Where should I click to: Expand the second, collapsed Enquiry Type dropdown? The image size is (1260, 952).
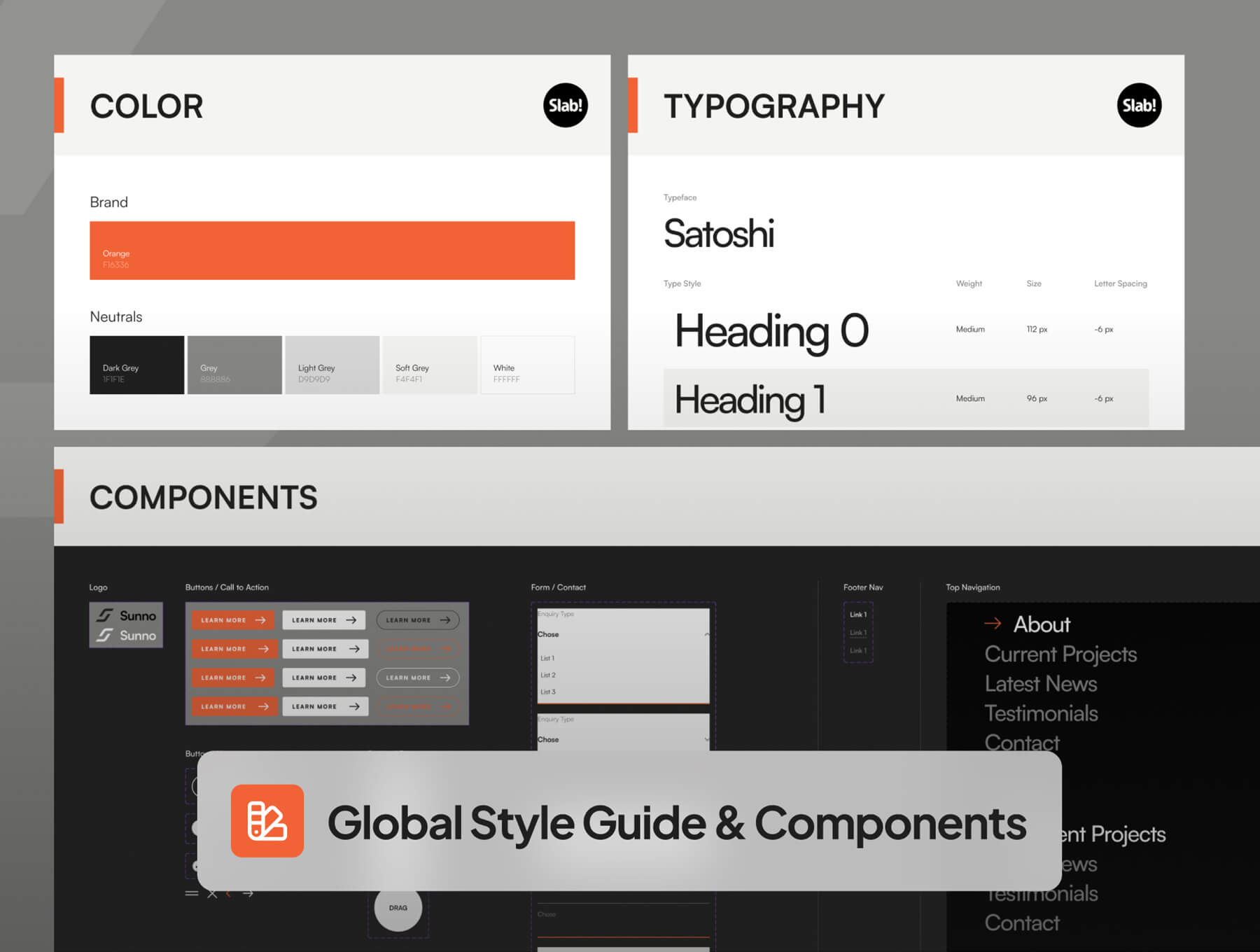706,739
